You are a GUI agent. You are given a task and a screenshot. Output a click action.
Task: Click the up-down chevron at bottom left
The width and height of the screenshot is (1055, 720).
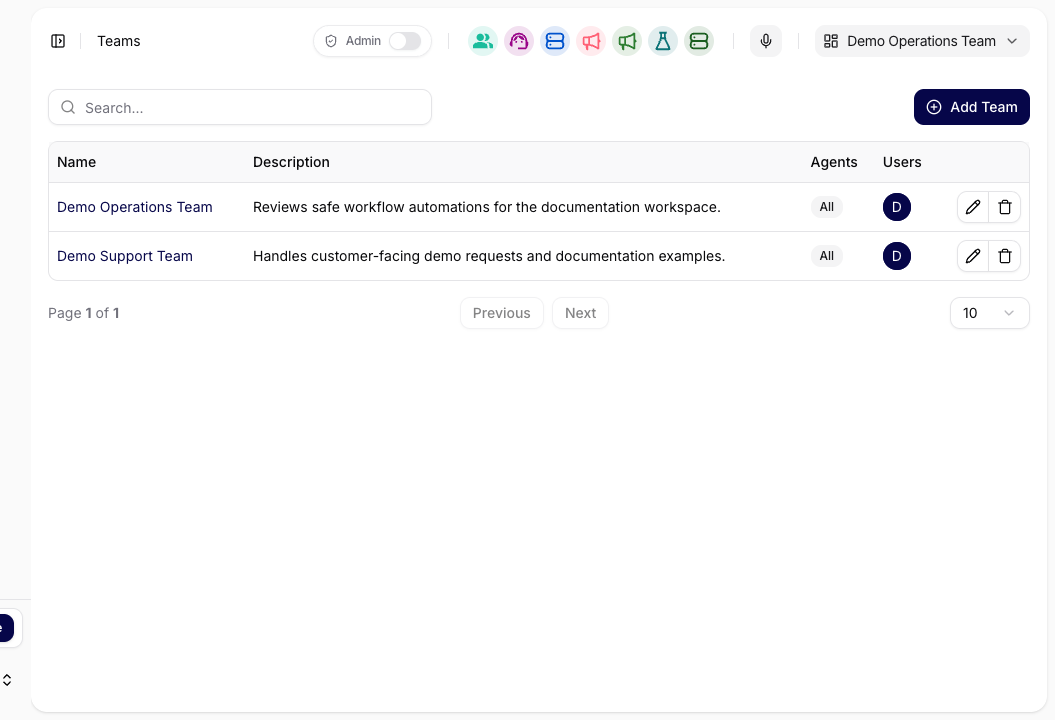click(x=7, y=680)
